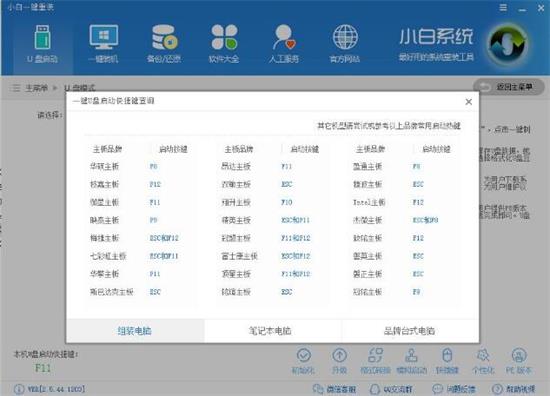Open the 官方网站 globe icon
The height and width of the screenshot is (396, 550).
tap(345, 37)
